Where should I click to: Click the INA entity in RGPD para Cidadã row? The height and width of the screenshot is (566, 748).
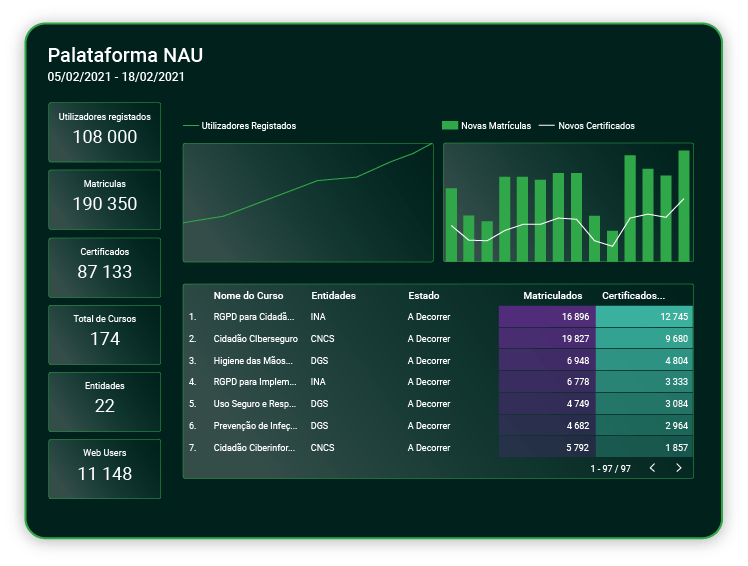(x=318, y=316)
